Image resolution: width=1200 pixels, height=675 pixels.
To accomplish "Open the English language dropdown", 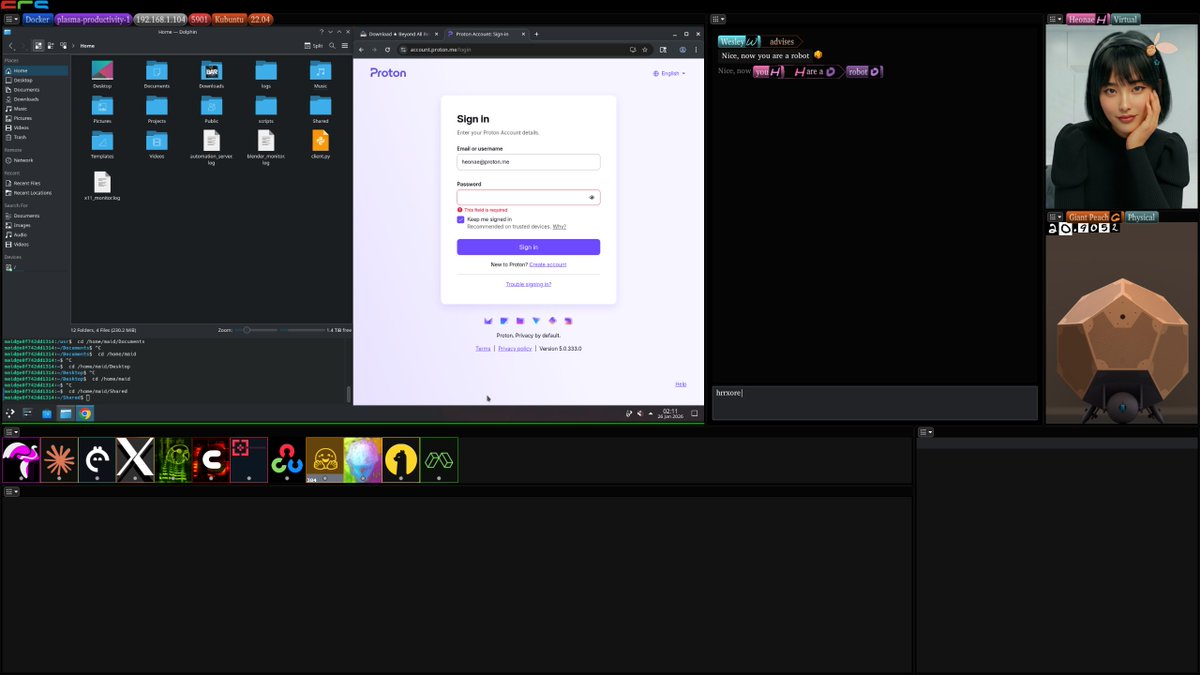I will point(669,73).
